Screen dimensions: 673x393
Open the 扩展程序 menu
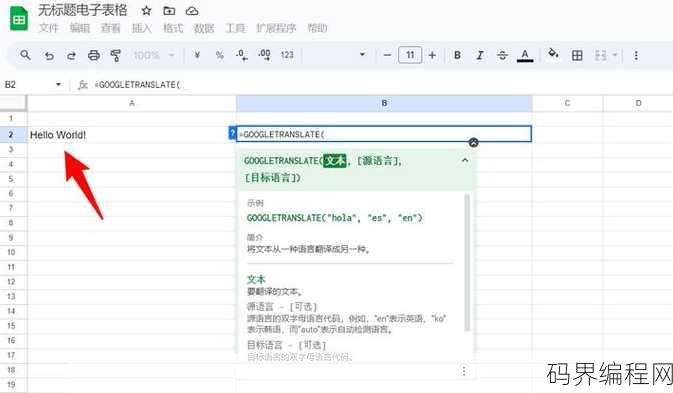(276, 28)
